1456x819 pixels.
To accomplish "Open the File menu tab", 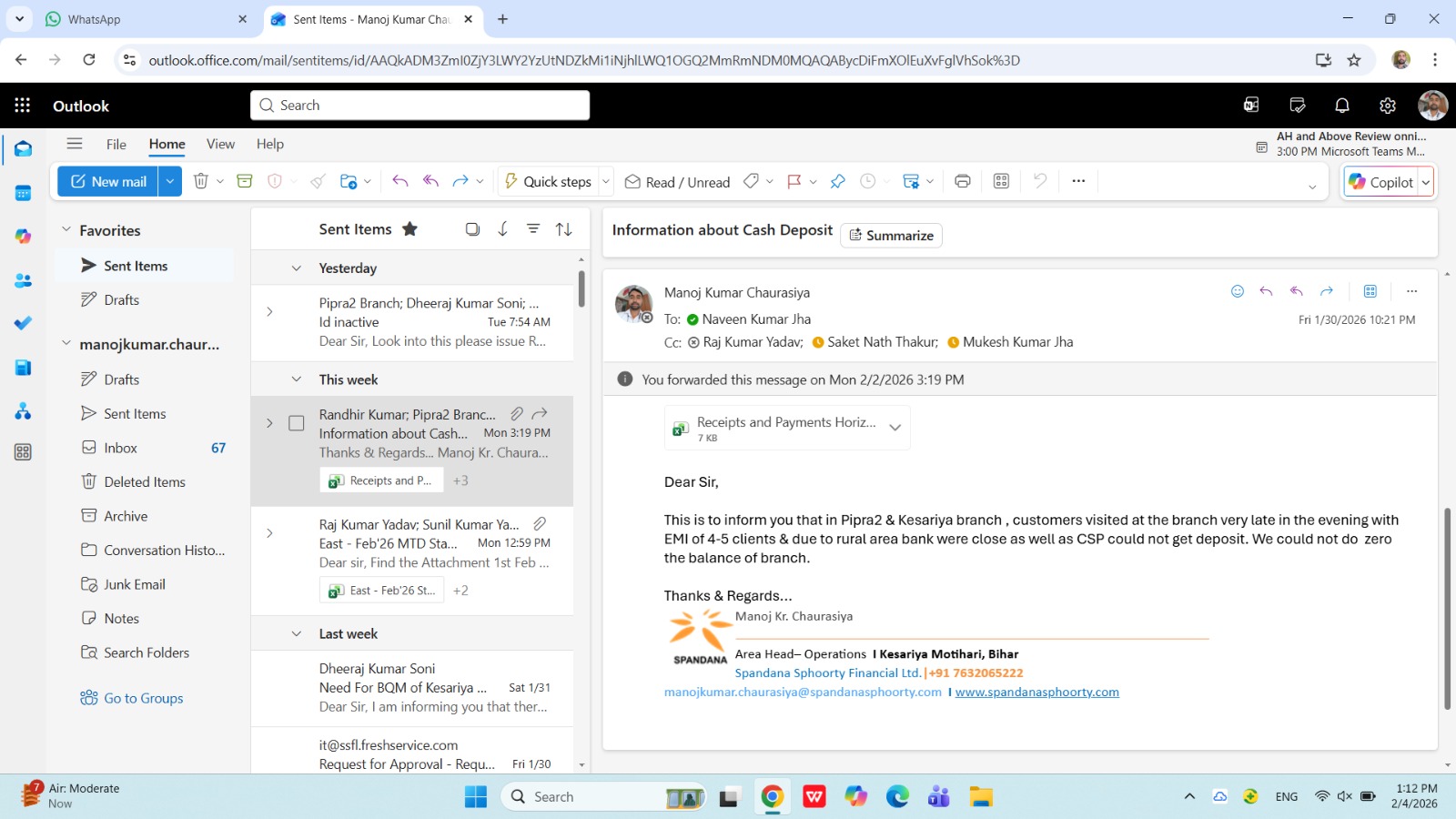I will pos(116,144).
